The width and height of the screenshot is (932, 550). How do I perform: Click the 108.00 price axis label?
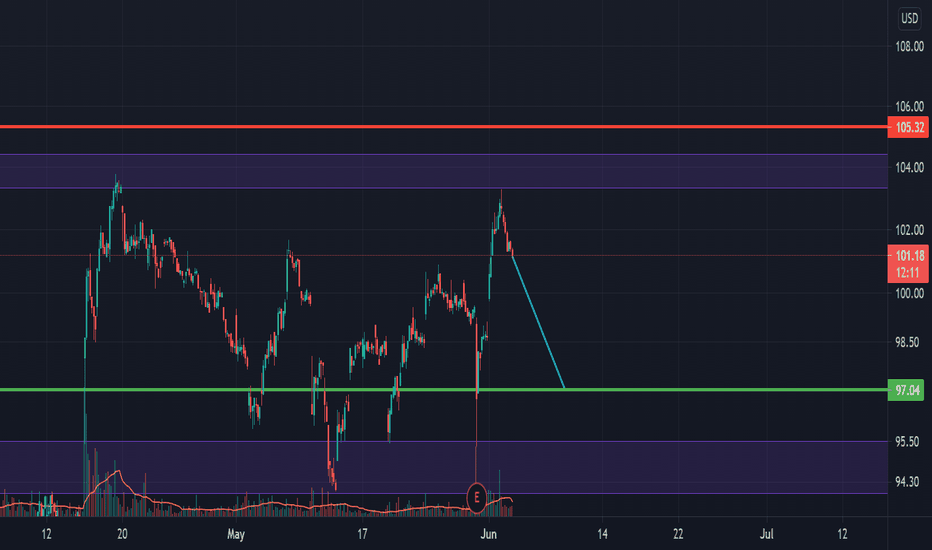tap(909, 46)
